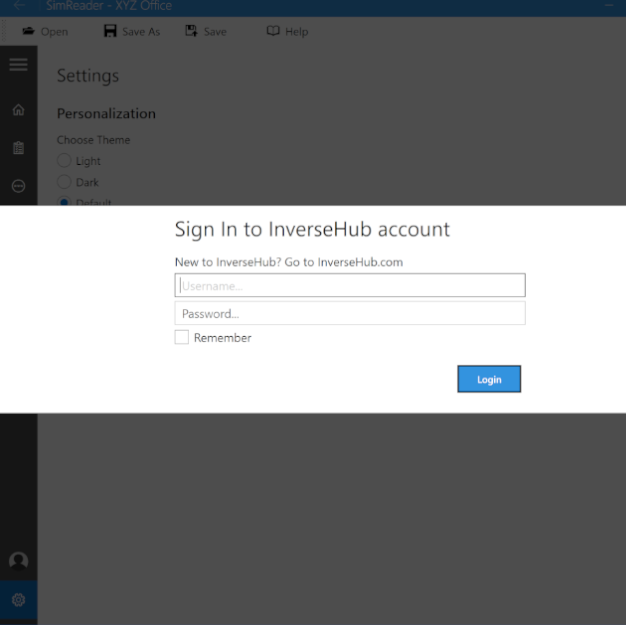Open Help from the toolbar
Image resolution: width=626 pixels, height=625 pixels.
pyautogui.click(x=287, y=31)
